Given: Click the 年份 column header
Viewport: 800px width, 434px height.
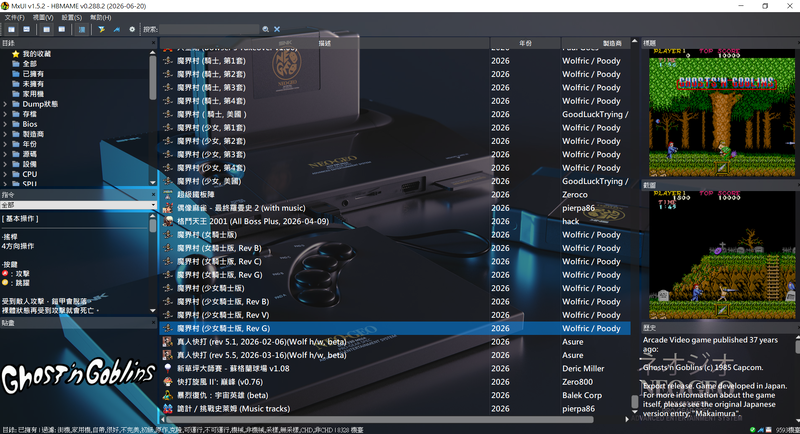Looking at the screenshot, I should click(x=526, y=43).
